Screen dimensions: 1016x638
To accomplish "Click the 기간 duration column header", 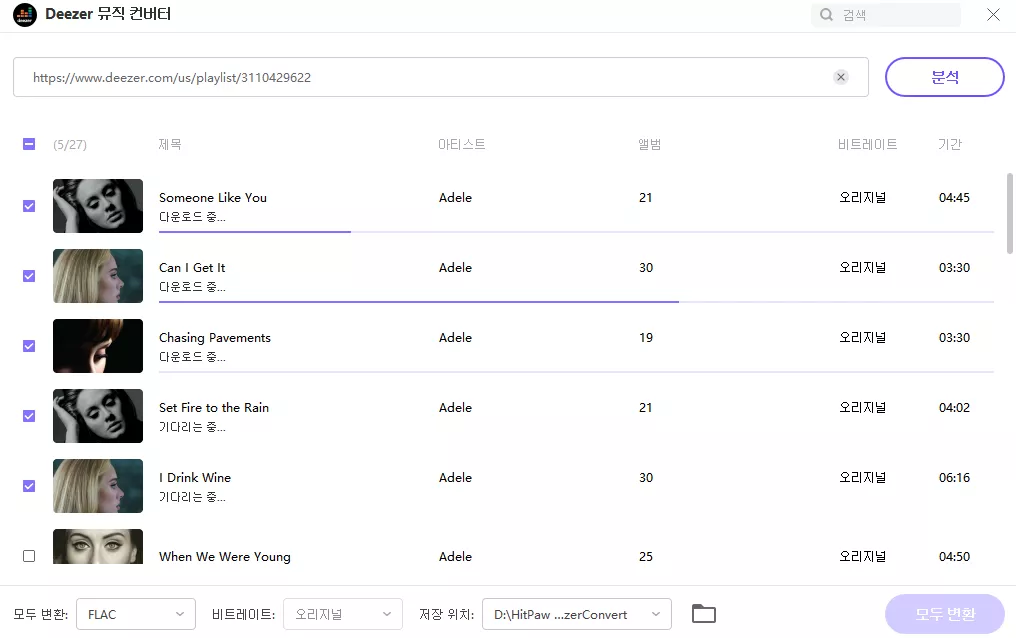I will pyautogui.click(x=950, y=144).
